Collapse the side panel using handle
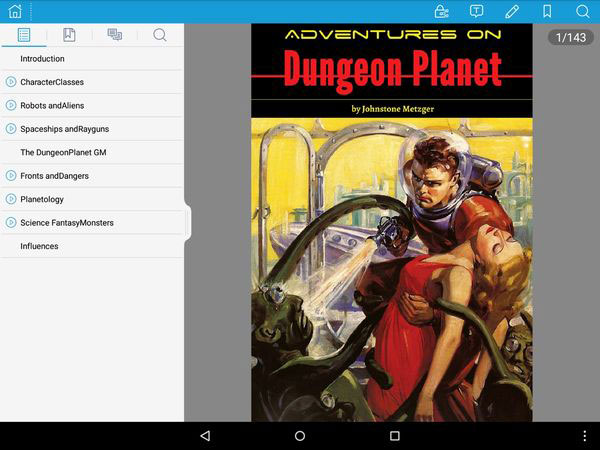This screenshot has height=450, width=600. click(188, 222)
